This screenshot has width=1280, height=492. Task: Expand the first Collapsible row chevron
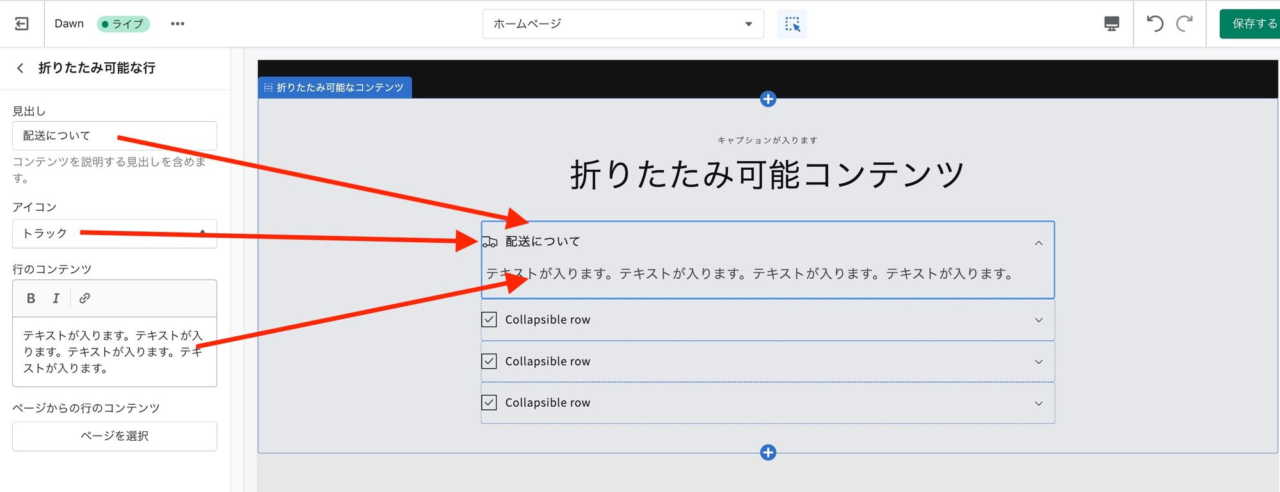[x=1039, y=320]
